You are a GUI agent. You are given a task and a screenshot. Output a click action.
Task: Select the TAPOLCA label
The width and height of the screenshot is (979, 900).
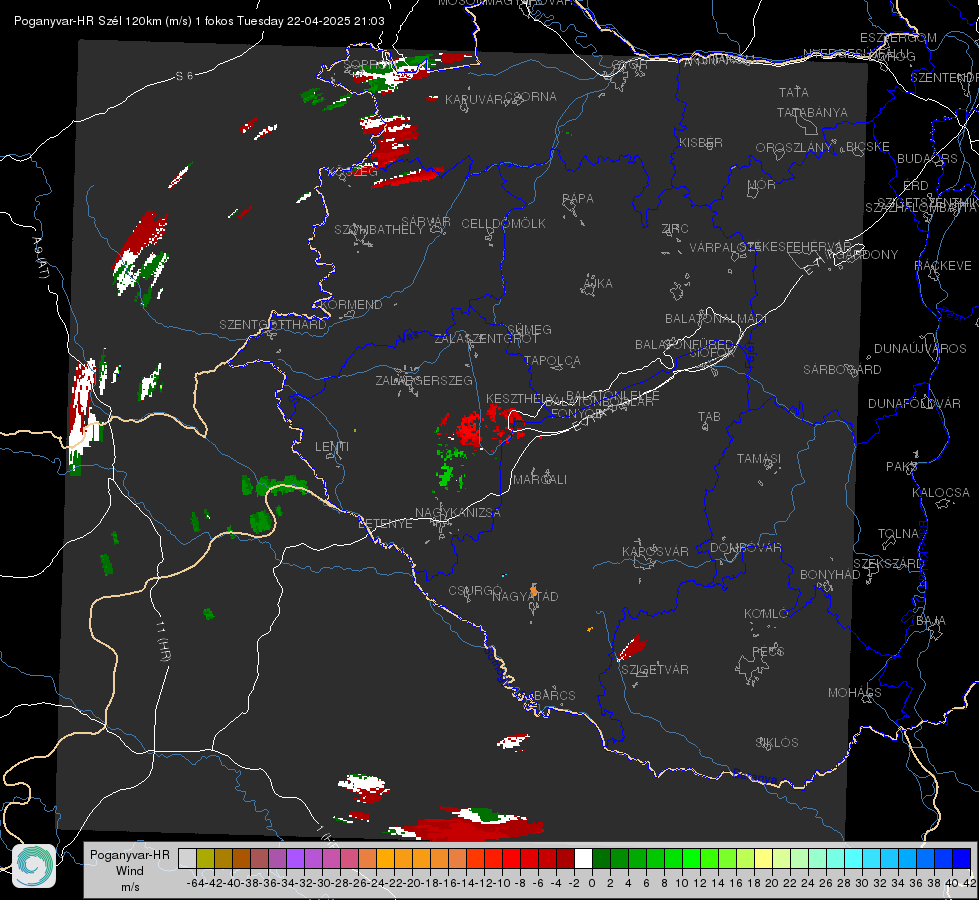[552, 360]
